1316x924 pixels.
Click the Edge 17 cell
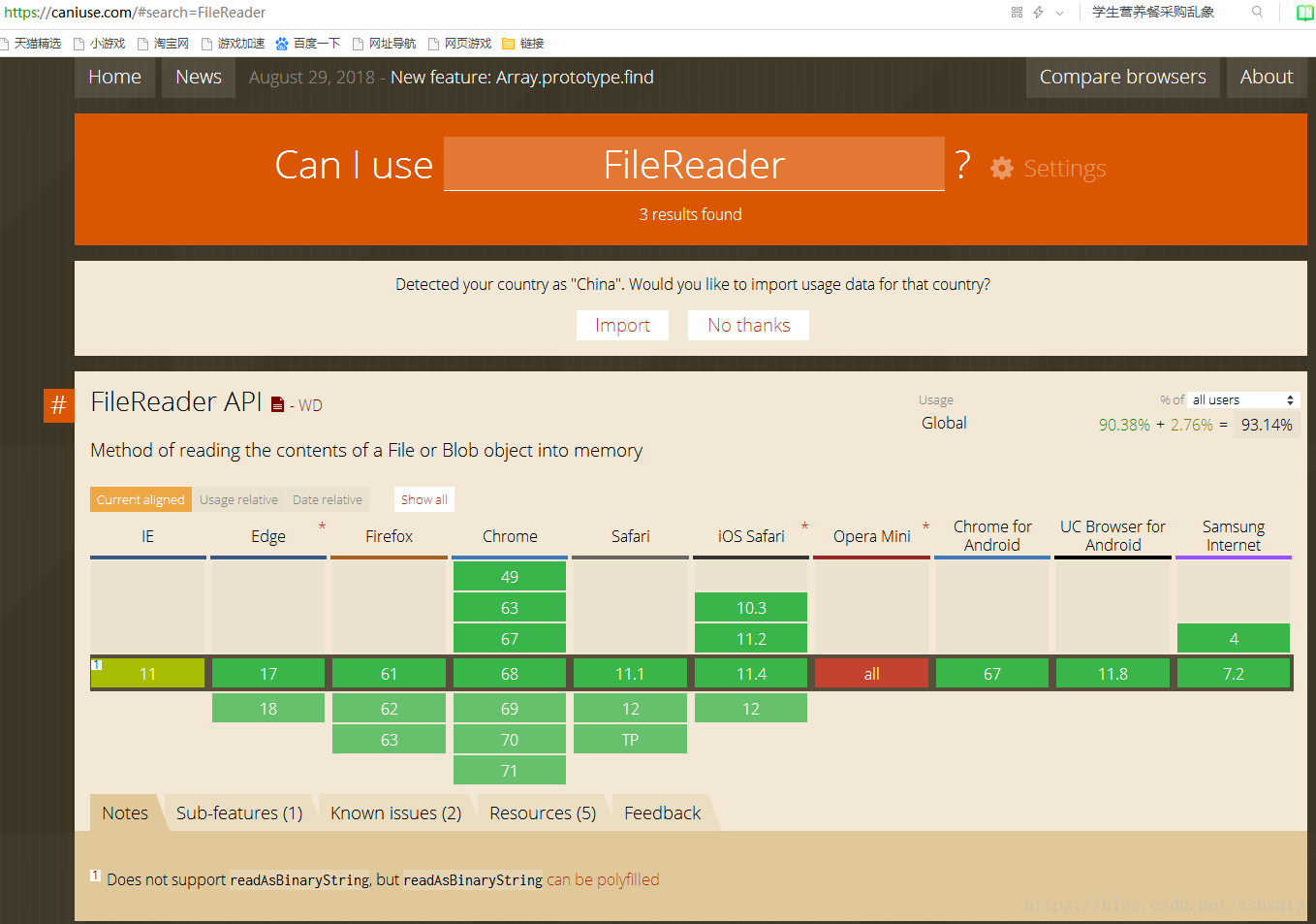268,673
